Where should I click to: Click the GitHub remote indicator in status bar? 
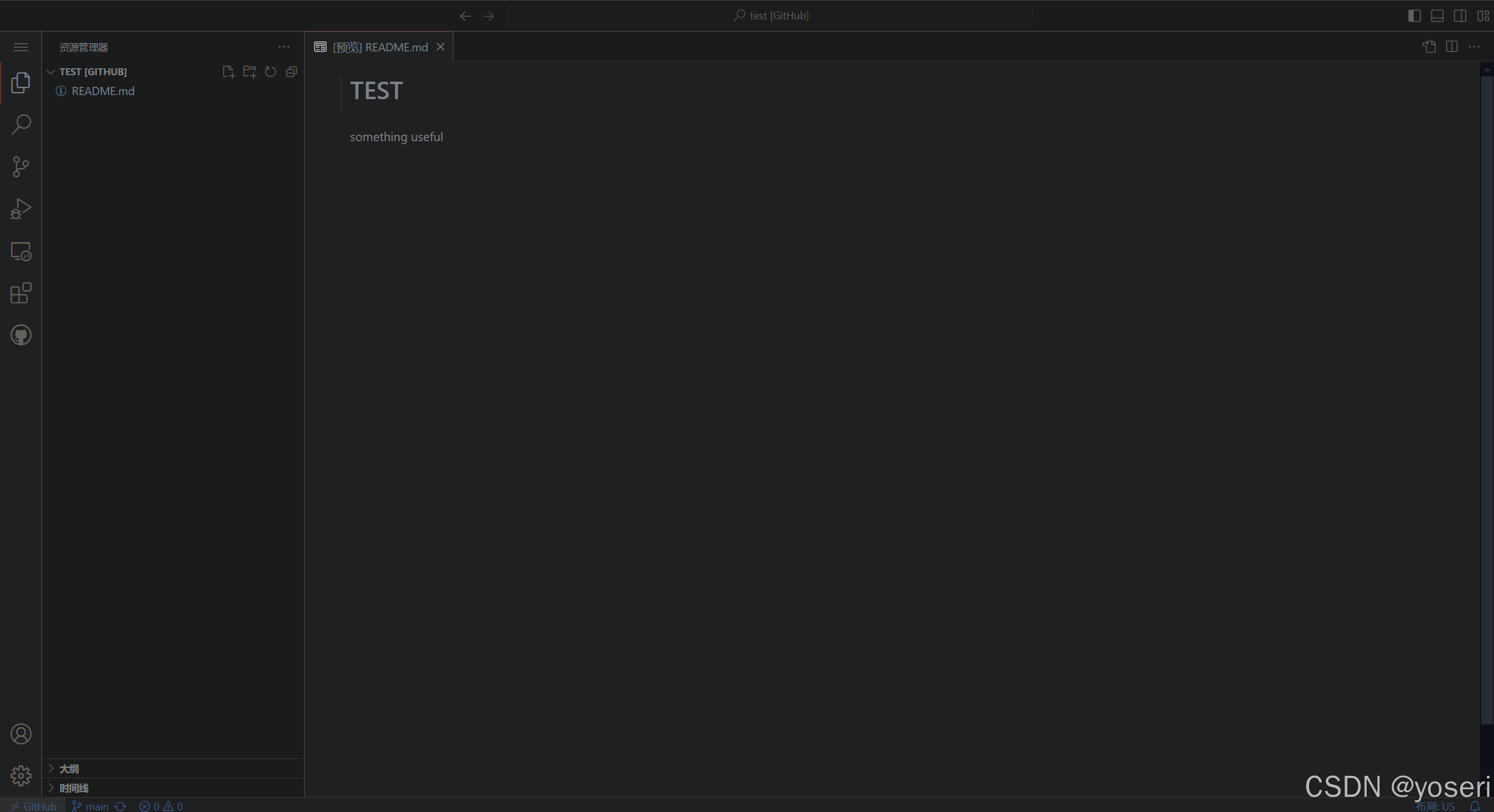pos(33,806)
